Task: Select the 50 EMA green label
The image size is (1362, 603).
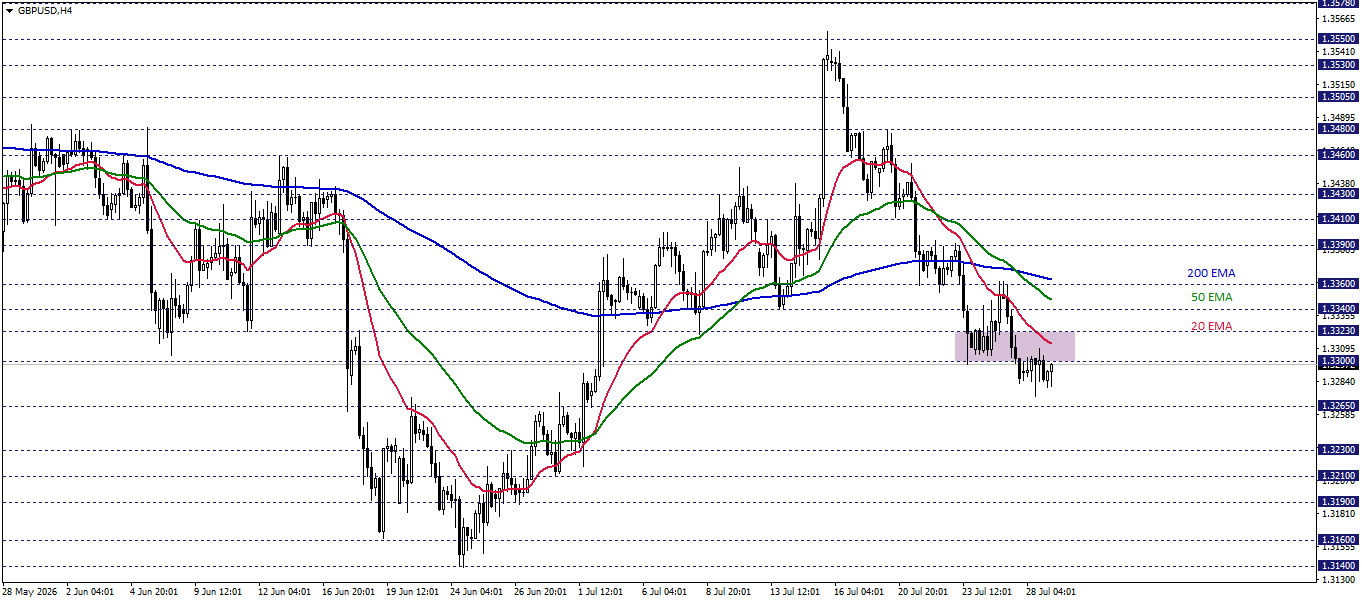Action: pos(1211,297)
